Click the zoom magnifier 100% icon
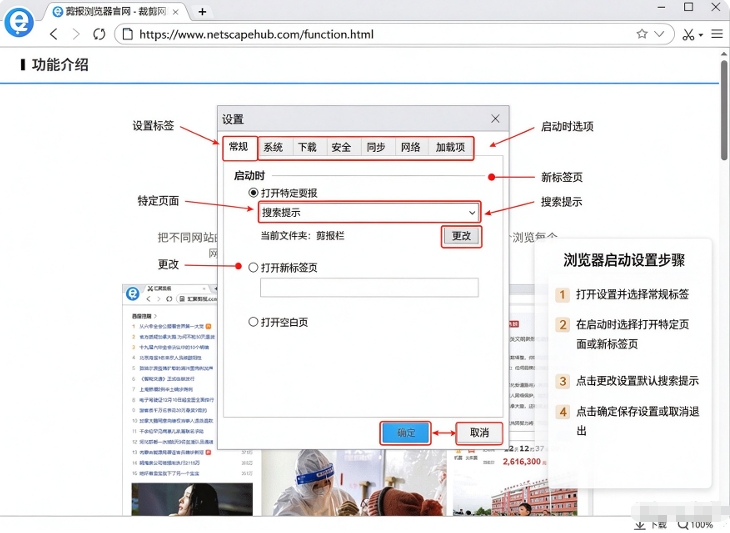730x533 pixels. (x=683, y=526)
